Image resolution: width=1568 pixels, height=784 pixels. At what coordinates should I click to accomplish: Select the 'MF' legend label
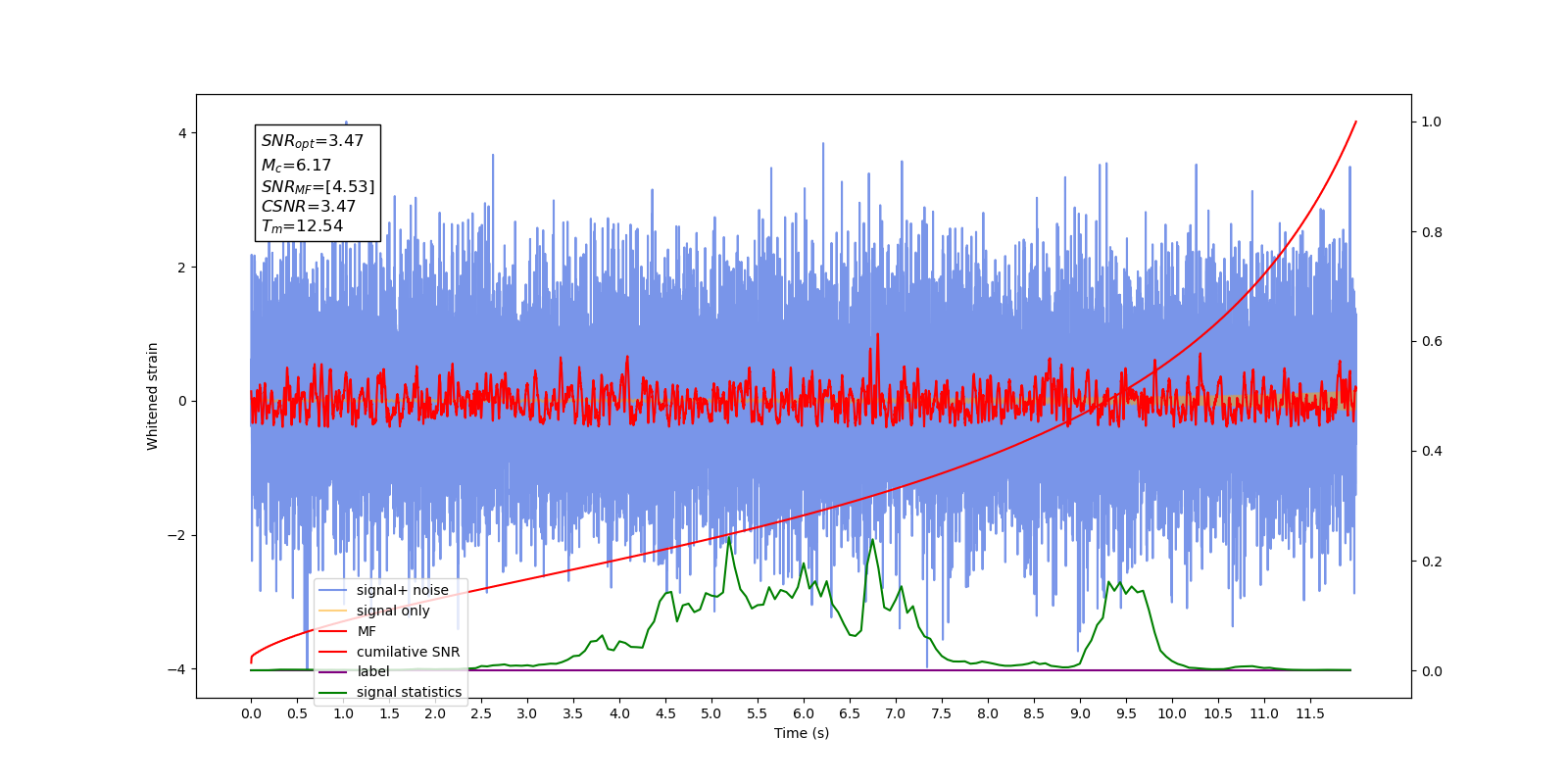[367, 631]
